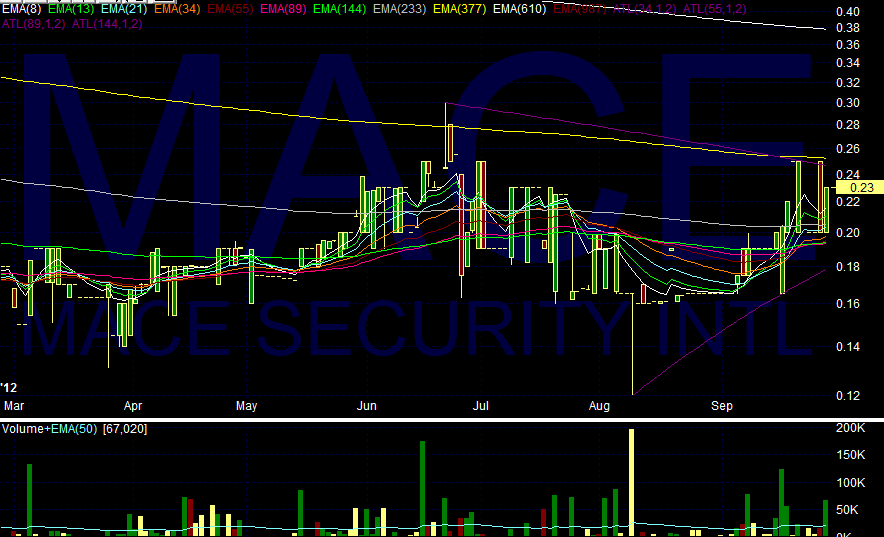Click the Volume+EMA(50) label in volume pane
This screenshot has width=884, height=537.
[x=49, y=429]
